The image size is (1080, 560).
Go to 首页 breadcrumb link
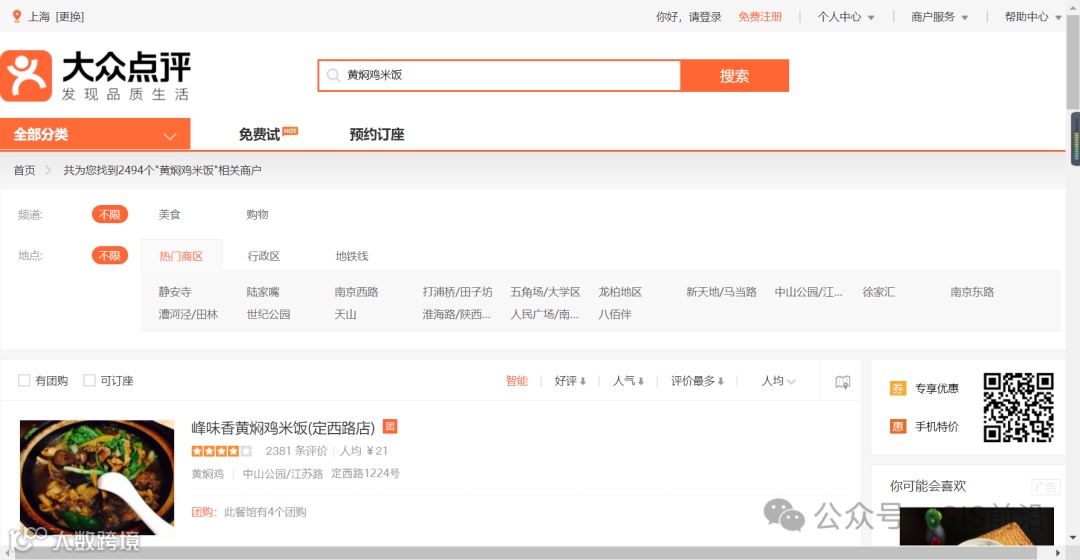25,170
